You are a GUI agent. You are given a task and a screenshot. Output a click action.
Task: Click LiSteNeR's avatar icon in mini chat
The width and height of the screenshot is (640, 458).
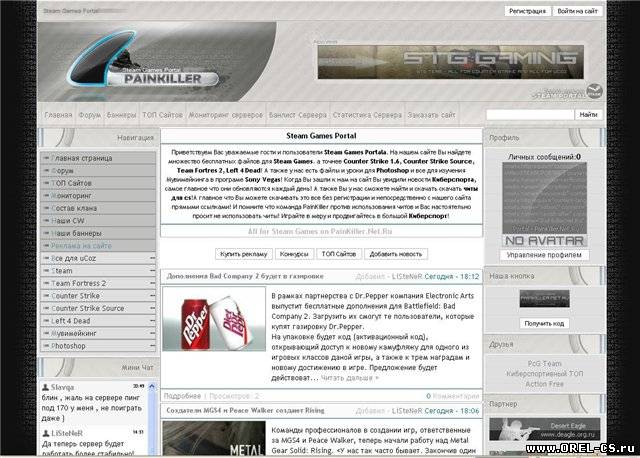(x=47, y=432)
